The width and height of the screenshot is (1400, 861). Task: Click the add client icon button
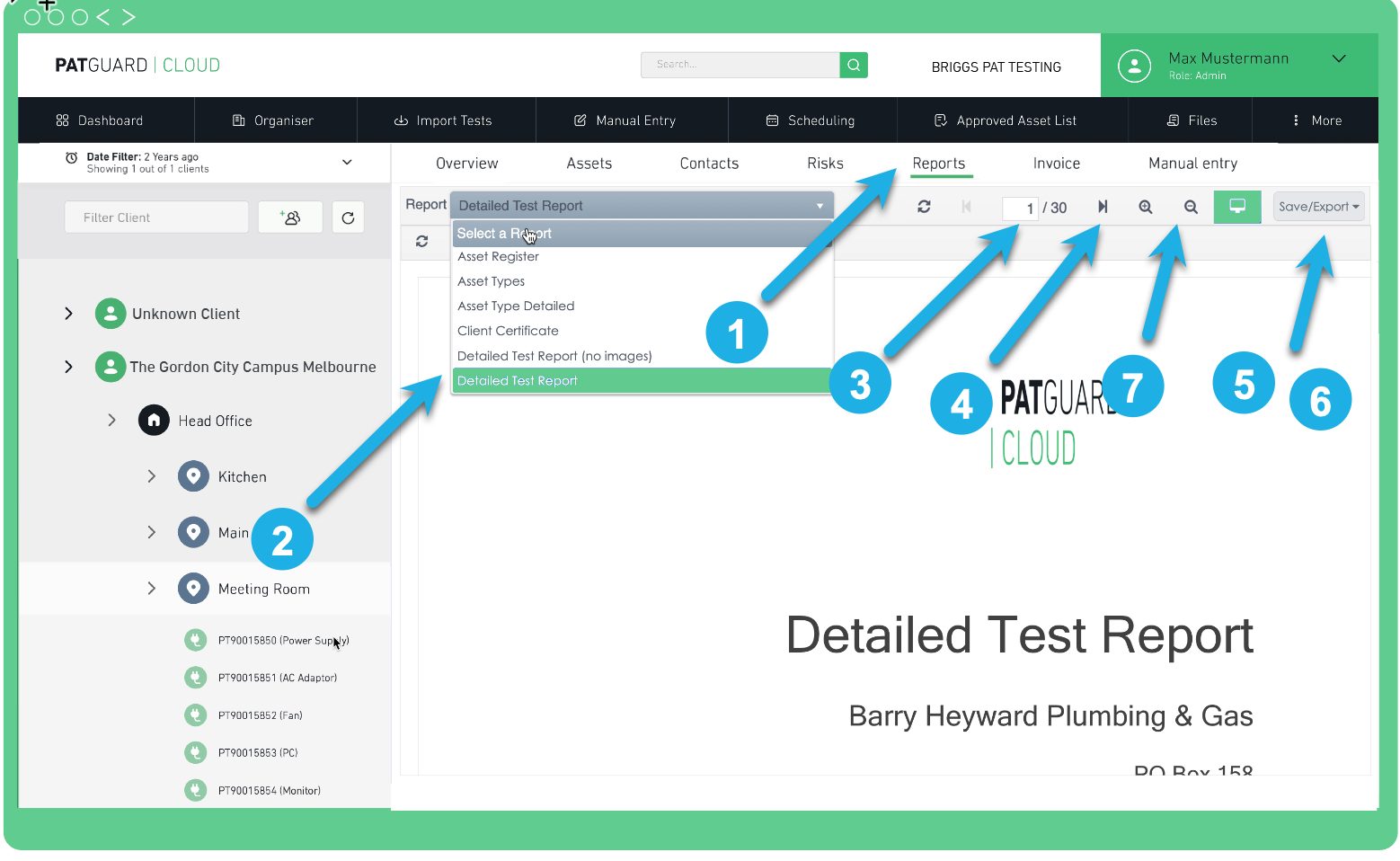(x=290, y=217)
